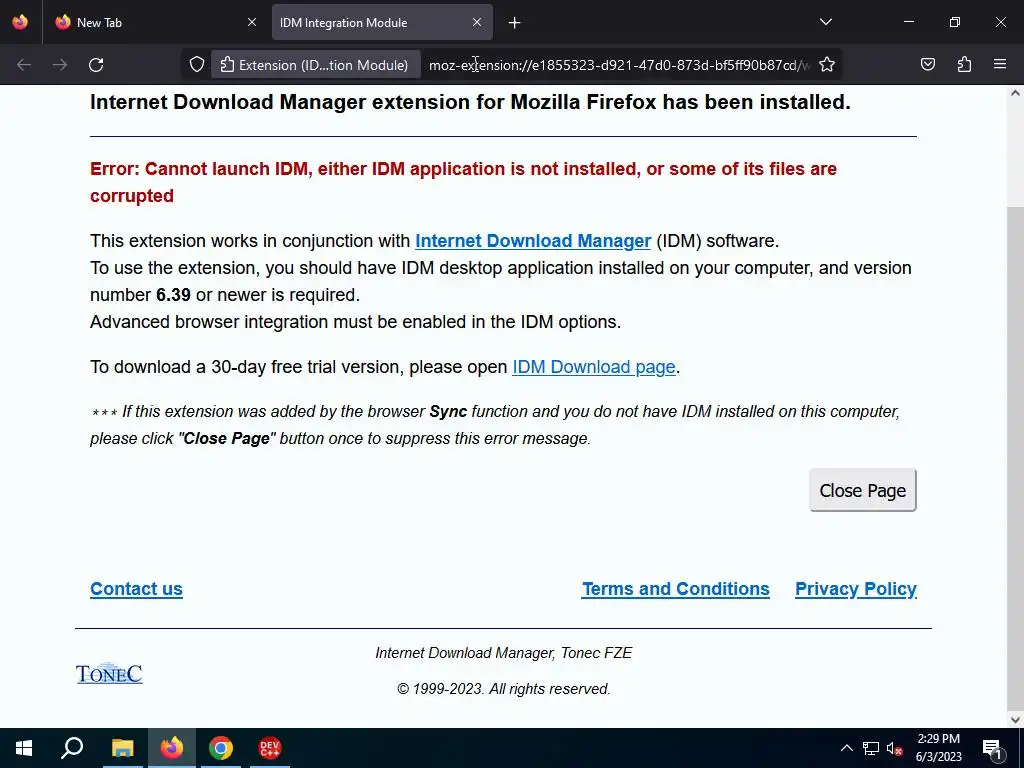Open Save to Pocket icon
Image resolution: width=1024 pixels, height=768 pixels.
tap(927, 64)
